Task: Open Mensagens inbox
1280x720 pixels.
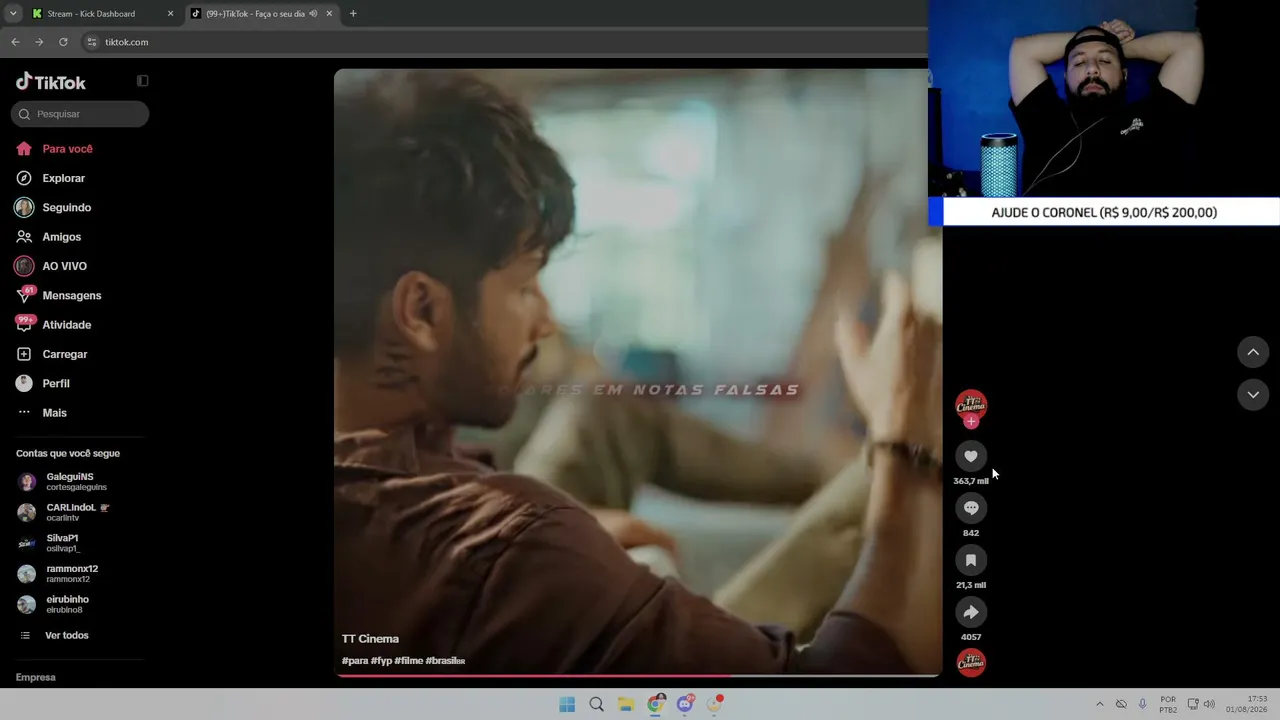Action: pos(71,296)
